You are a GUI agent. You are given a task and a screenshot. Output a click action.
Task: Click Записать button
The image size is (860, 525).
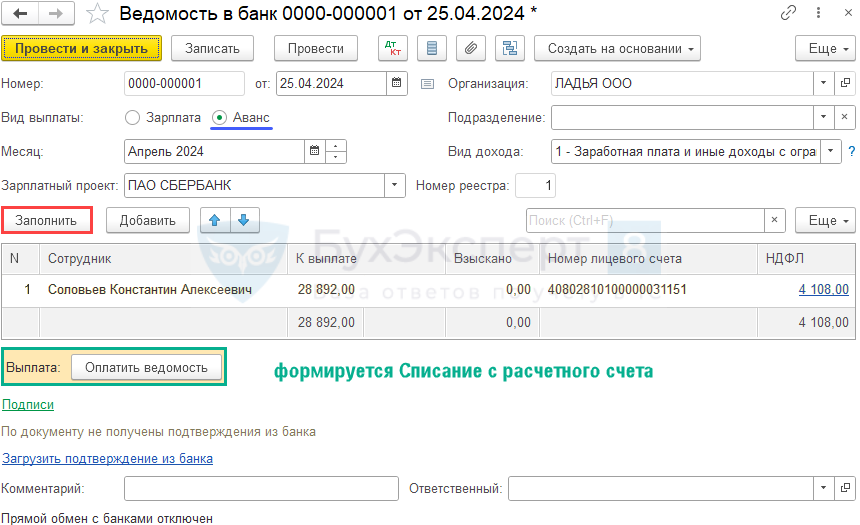pos(212,48)
